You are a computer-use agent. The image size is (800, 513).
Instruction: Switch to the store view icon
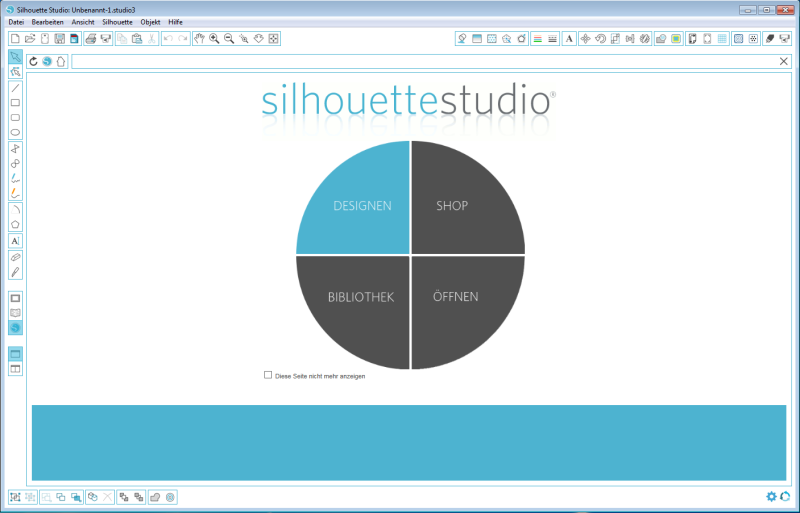pos(15,328)
